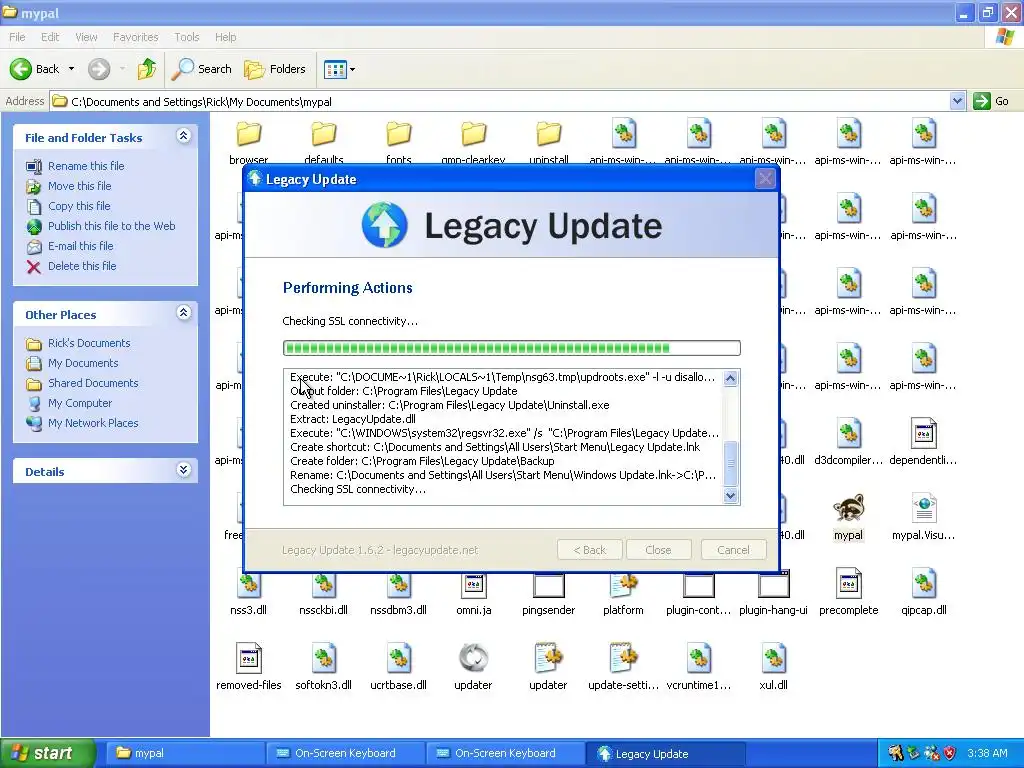Select the platform file icon
Image resolution: width=1024 pixels, height=768 pixels.
pos(623,593)
